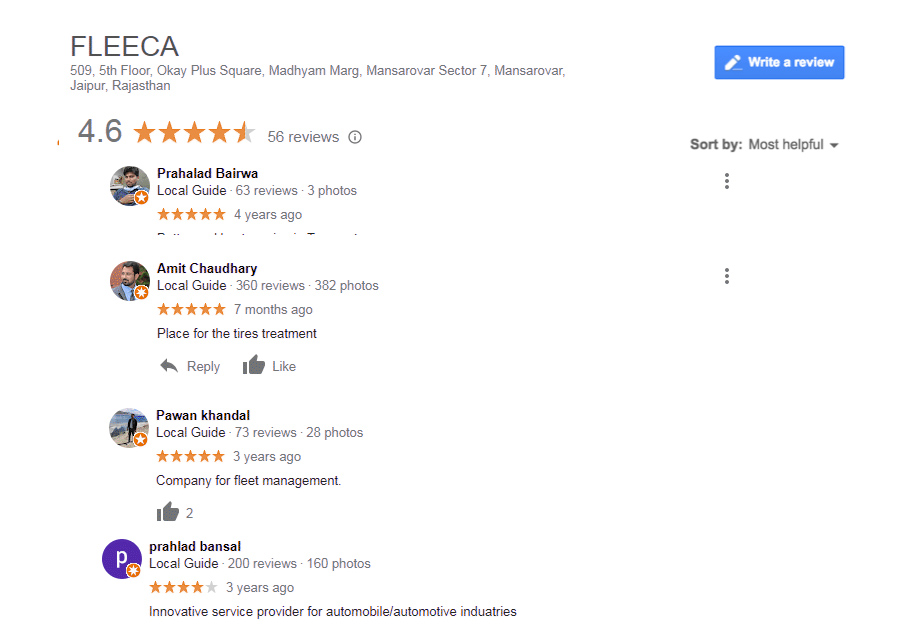The width and height of the screenshot is (899, 629).
Task: Click the overall 4.6 star rating stars
Action: coord(194,132)
